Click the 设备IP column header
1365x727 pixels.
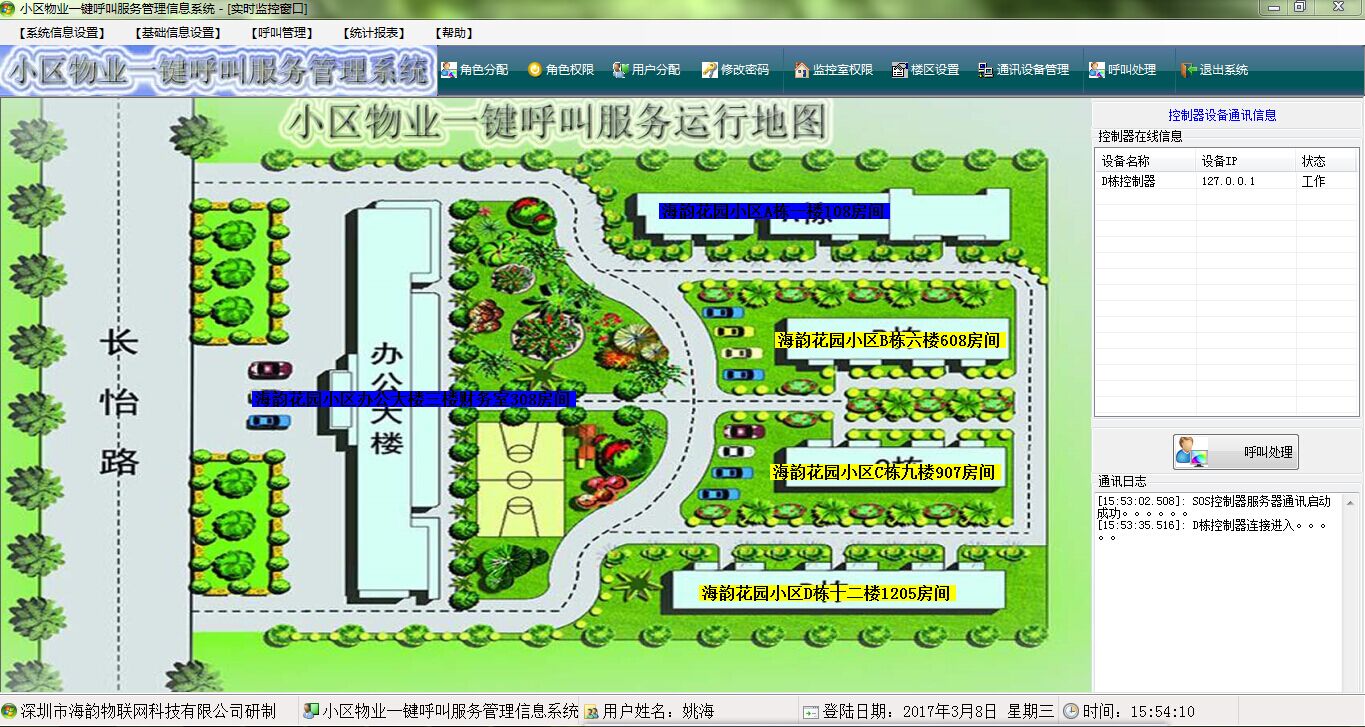pos(1219,161)
